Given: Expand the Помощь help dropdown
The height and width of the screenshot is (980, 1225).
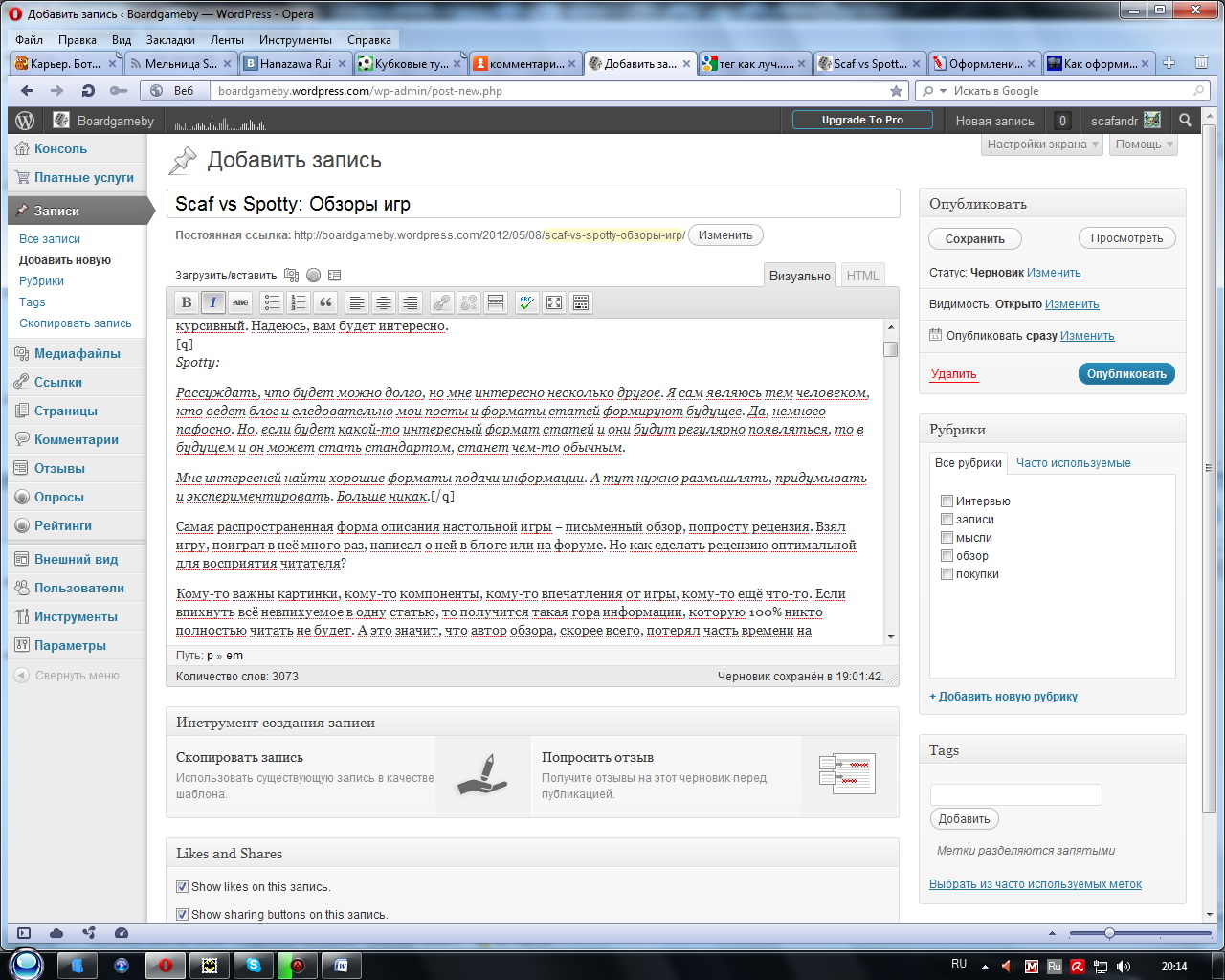Looking at the screenshot, I should click(1144, 145).
